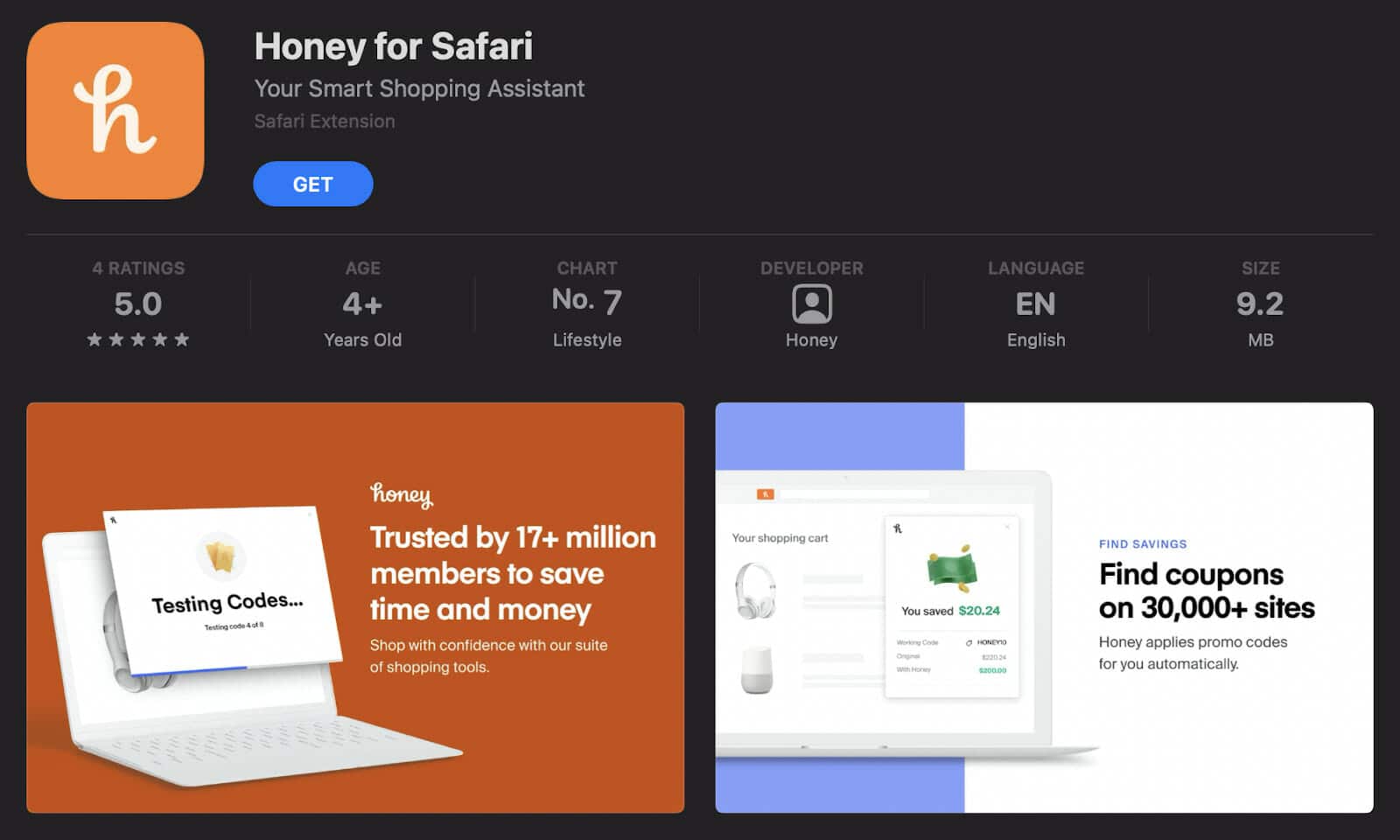Image resolution: width=1400 pixels, height=840 pixels.
Task: Click the five-star rating row
Action: pyautogui.click(x=138, y=339)
